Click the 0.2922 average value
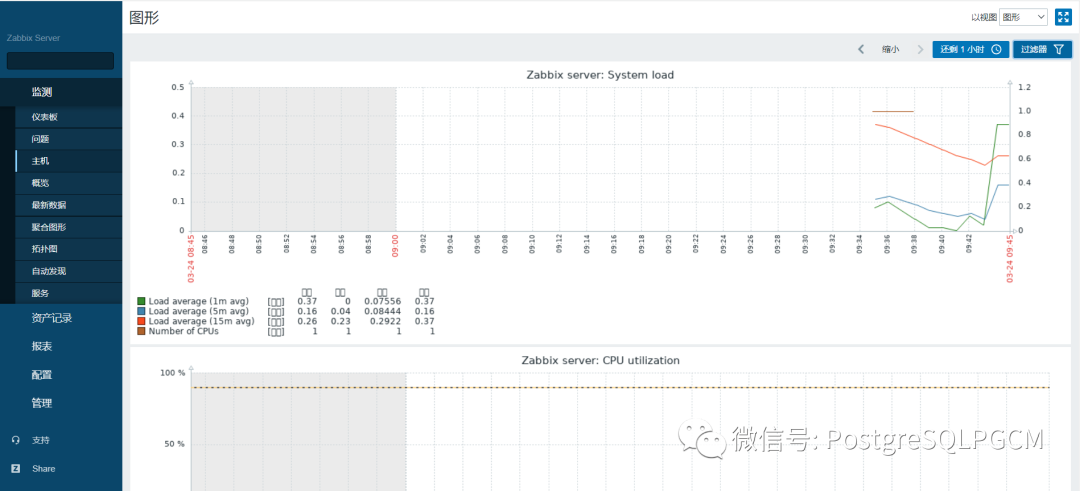Viewport: 1080px width, 491px height. [x=388, y=321]
